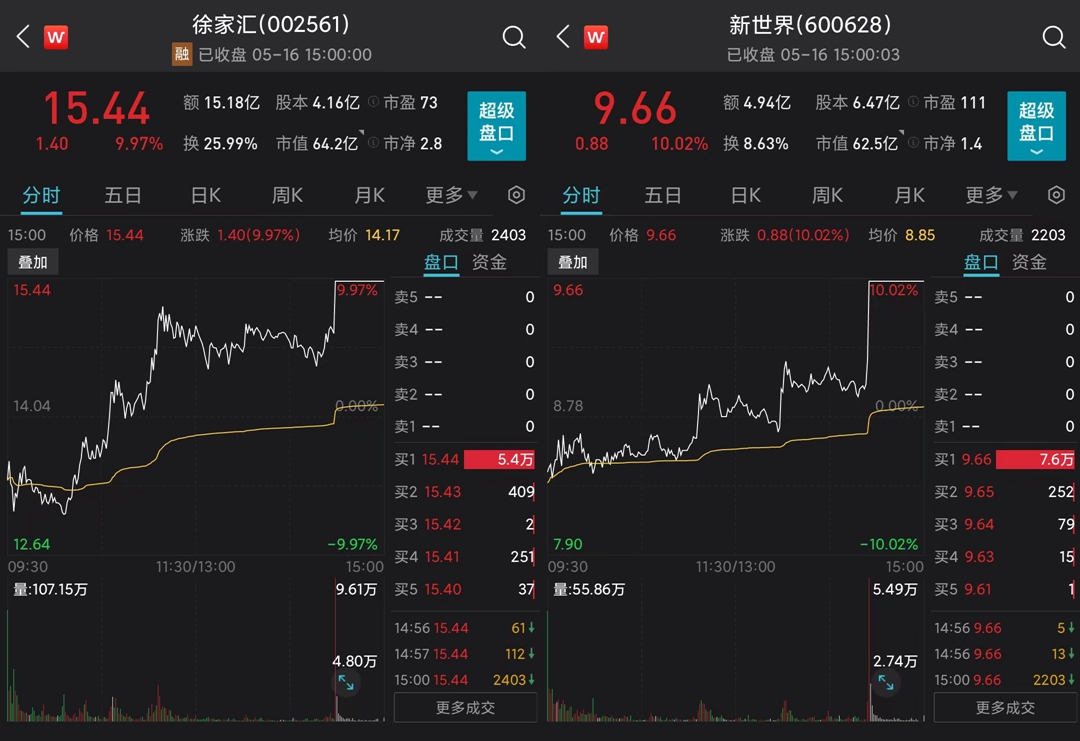Tap 15:00 15.44 trade with 2403 volume
Image resolution: width=1080 pixels, height=741 pixels.
(x=464, y=680)
